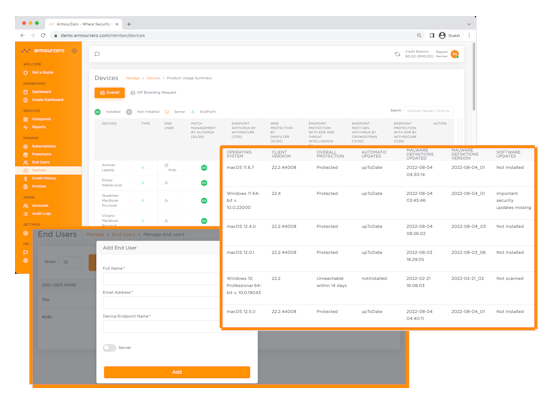Click 'Important security updates missing' cell
553x400 pixels.
click(x=514, y=200)
